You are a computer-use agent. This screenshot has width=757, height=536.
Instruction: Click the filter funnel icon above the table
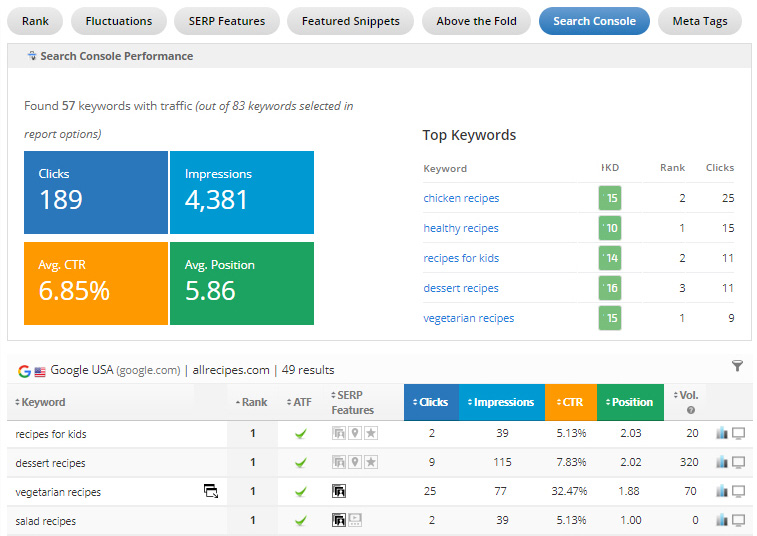[x=737, y=367]
